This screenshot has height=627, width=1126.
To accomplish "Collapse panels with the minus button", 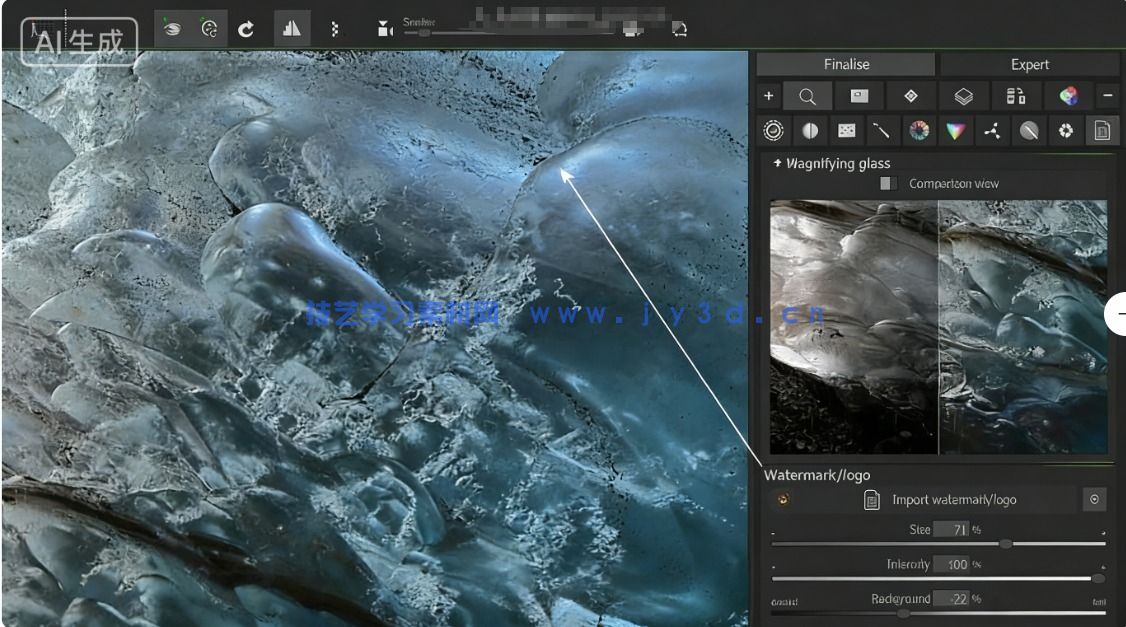I will click(1107, 97).
